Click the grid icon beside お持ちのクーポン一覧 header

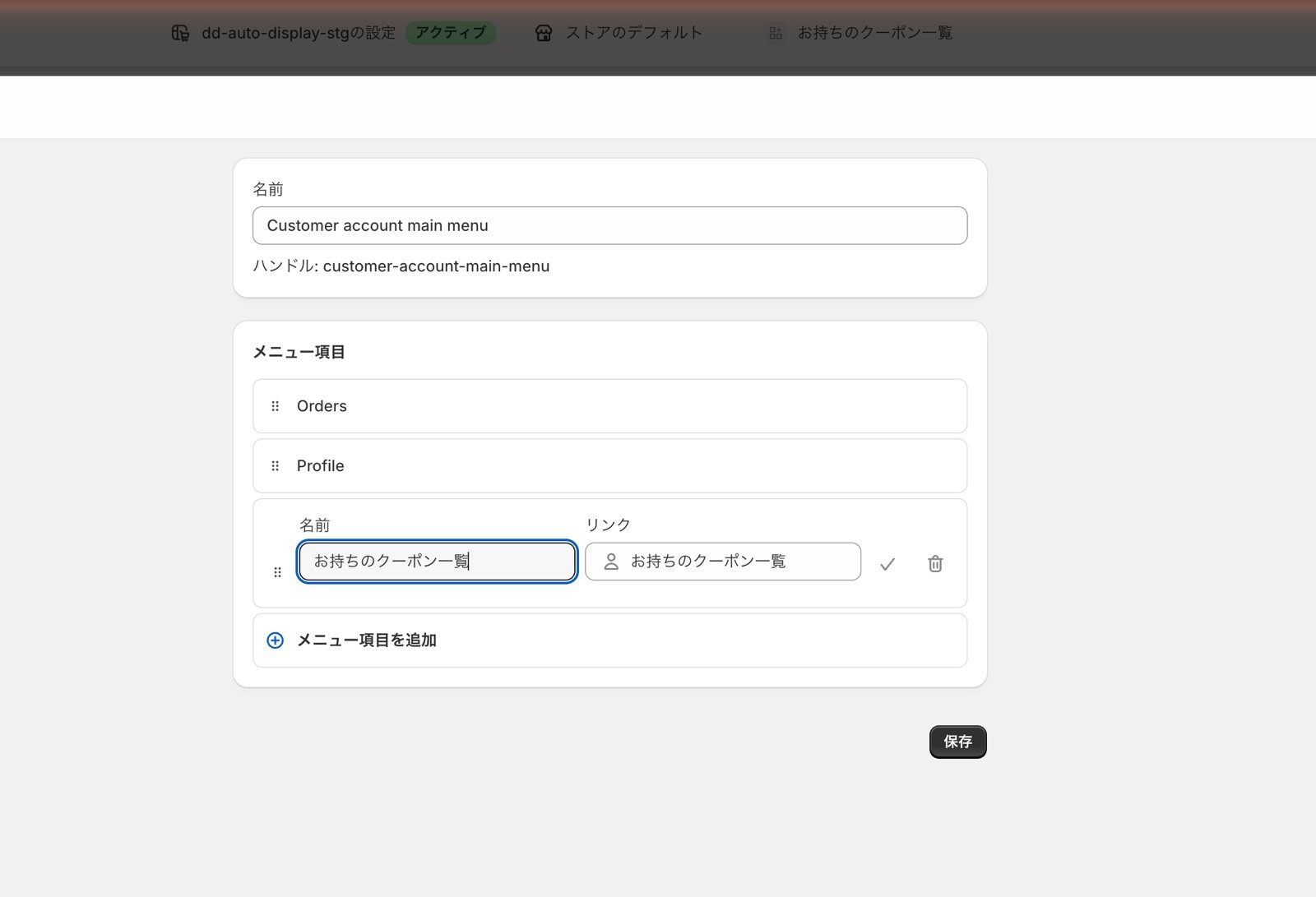(776, 33)
